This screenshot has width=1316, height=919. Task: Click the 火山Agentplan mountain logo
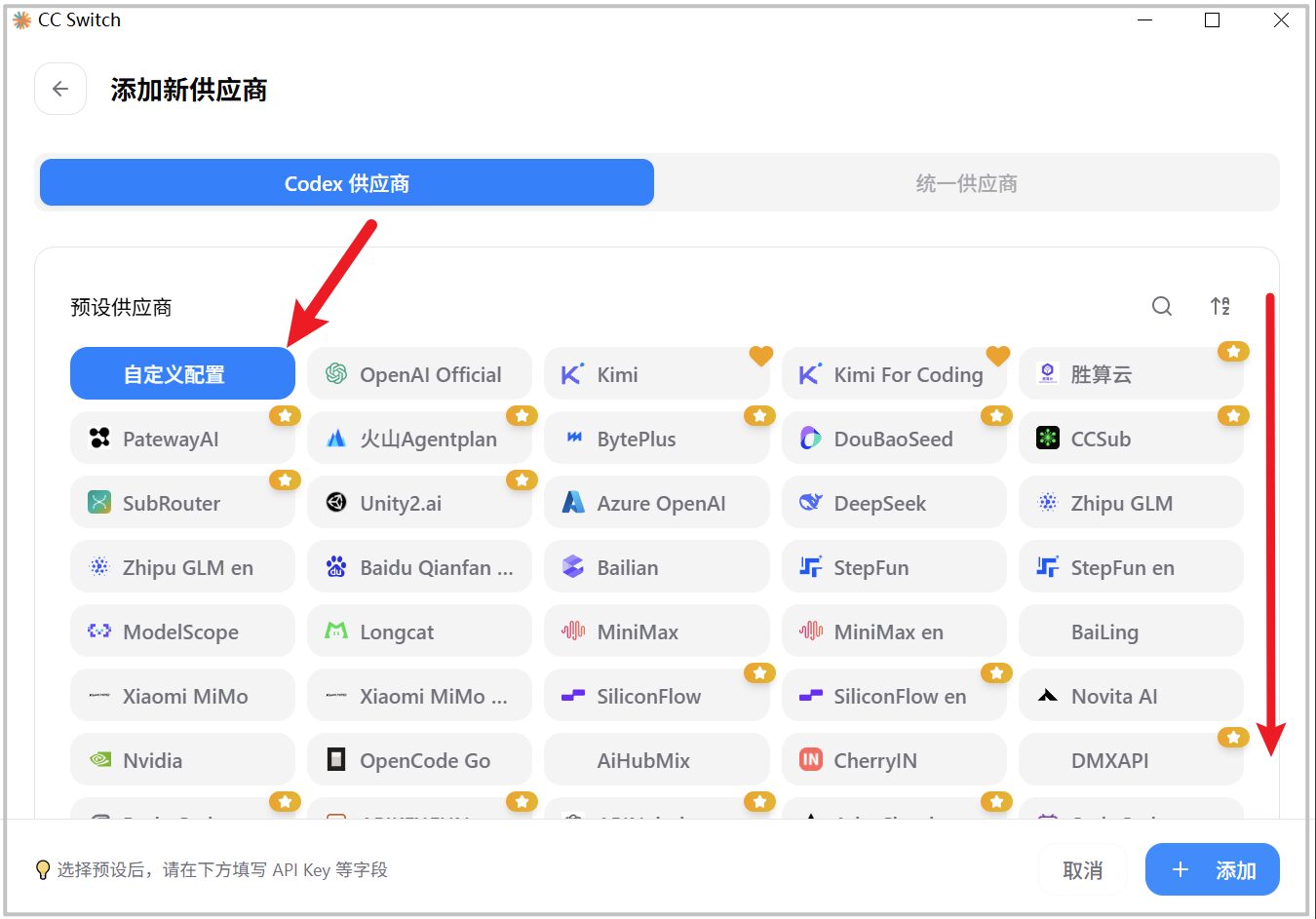[x=336, y=439]
